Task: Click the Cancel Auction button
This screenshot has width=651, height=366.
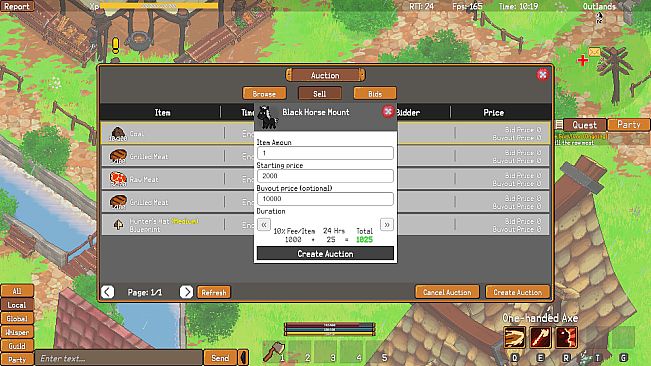Action: point(447,292)
